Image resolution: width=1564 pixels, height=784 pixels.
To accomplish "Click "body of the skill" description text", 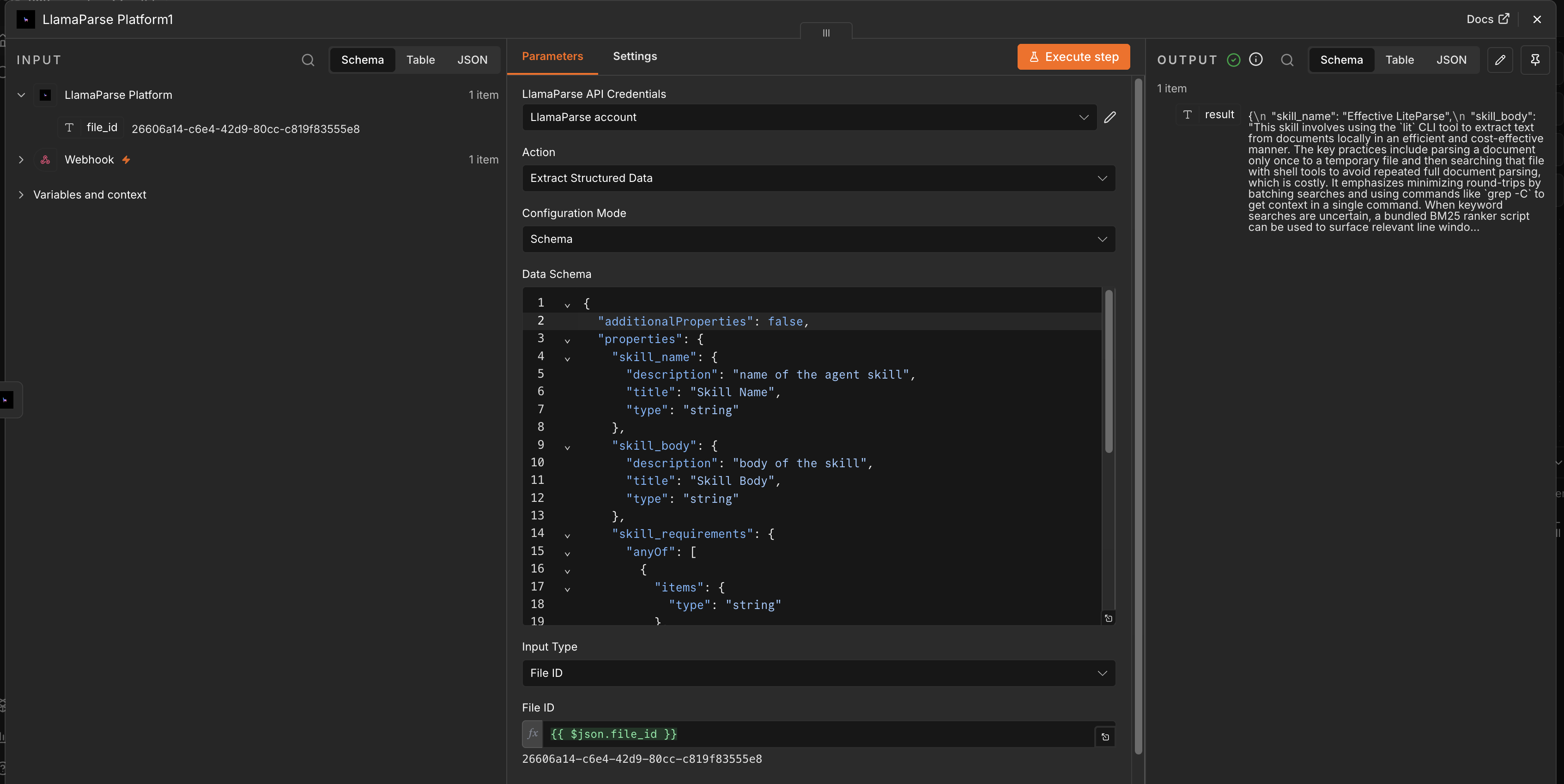I will (x=799, y=464).
